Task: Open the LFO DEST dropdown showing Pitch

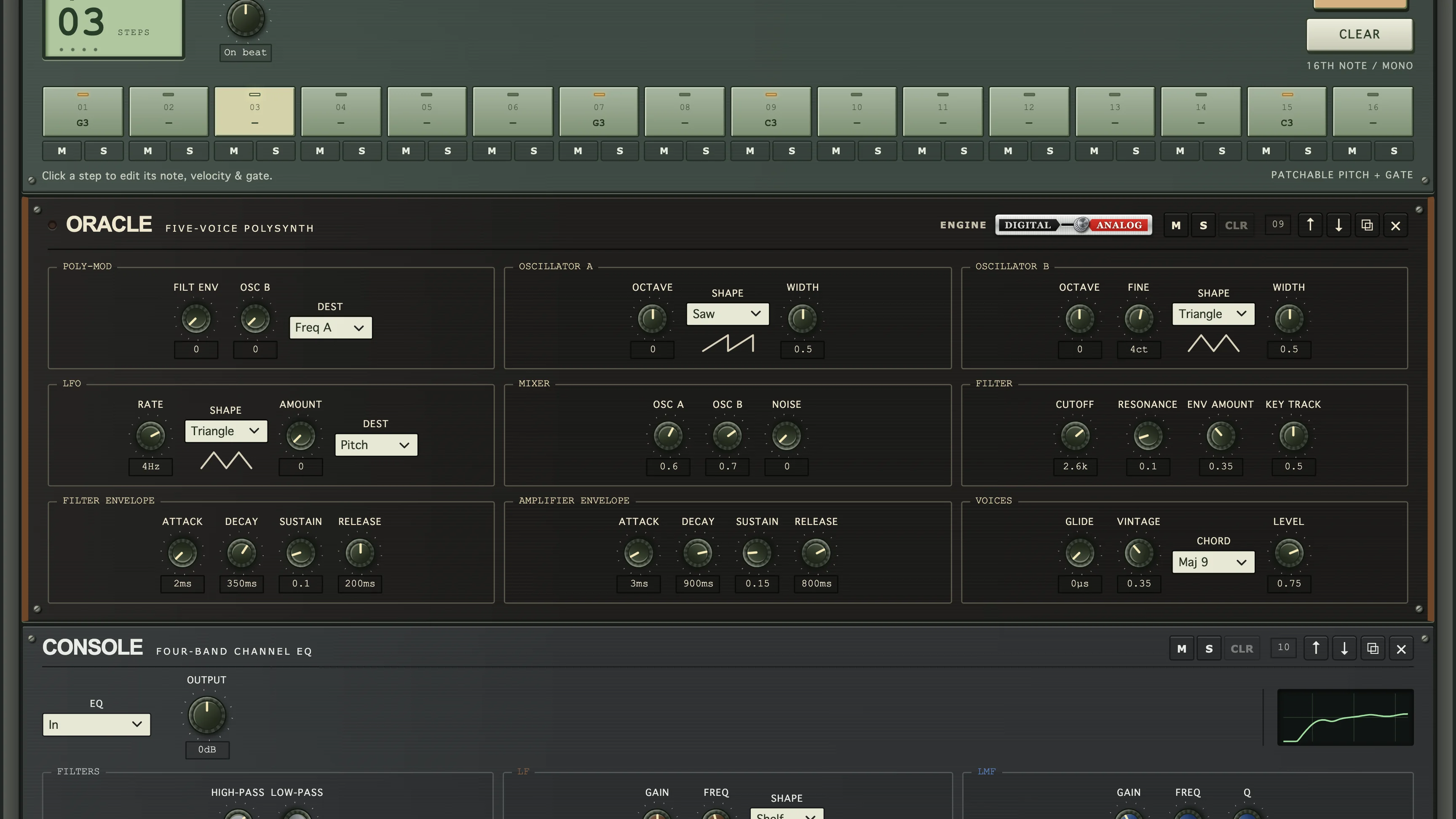Action: (376, 445)
